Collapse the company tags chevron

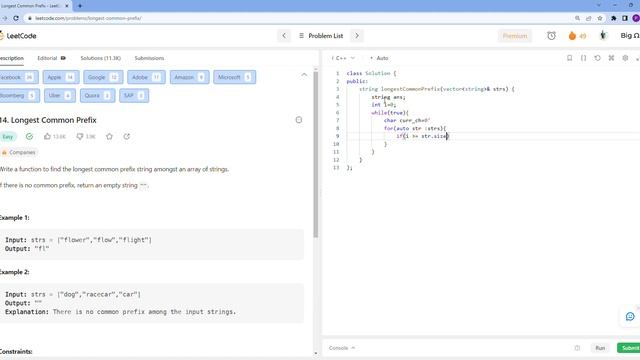(304, 75)
